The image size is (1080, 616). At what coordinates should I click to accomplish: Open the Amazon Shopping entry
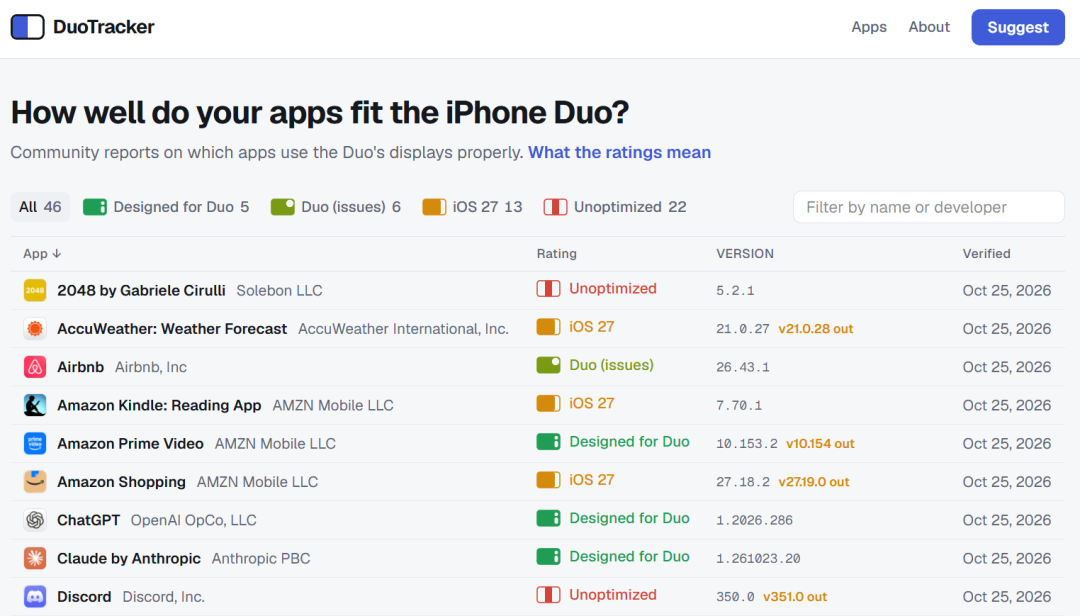click(x=121, y=482)
